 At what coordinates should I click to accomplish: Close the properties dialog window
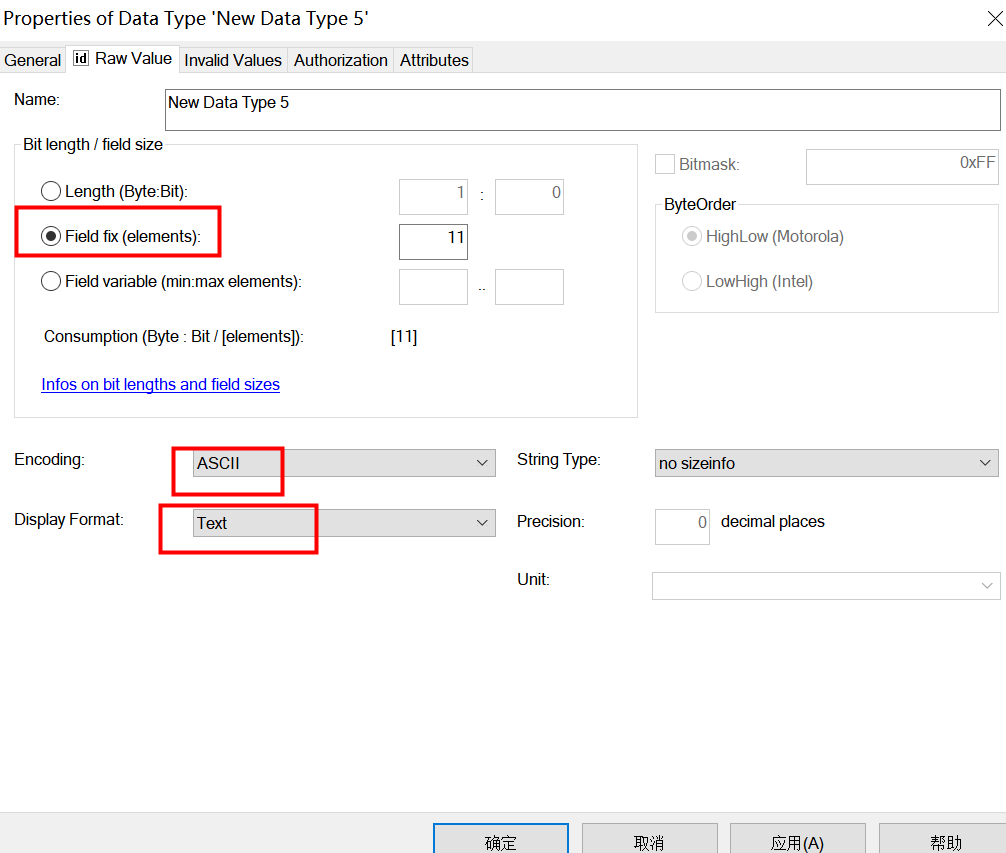pyautogui.click(x=994, y=19)
